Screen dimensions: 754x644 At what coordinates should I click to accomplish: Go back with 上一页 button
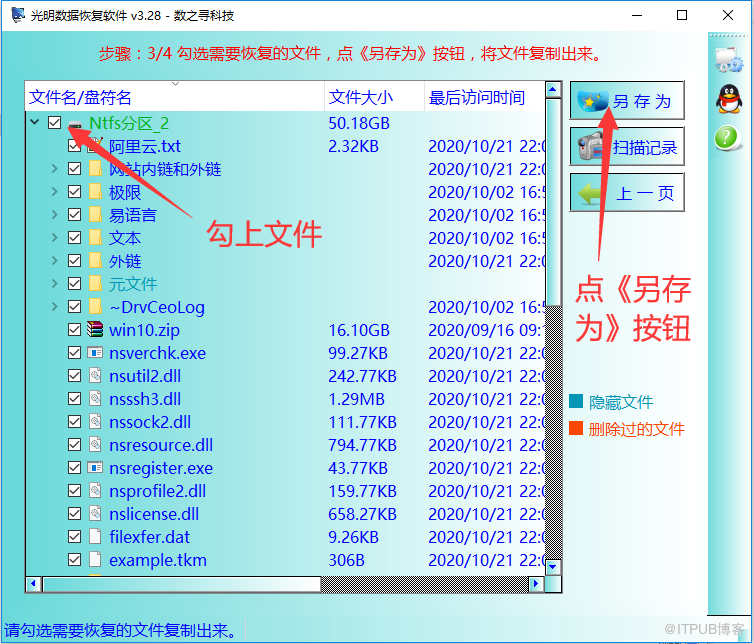[x=627, y=192]
